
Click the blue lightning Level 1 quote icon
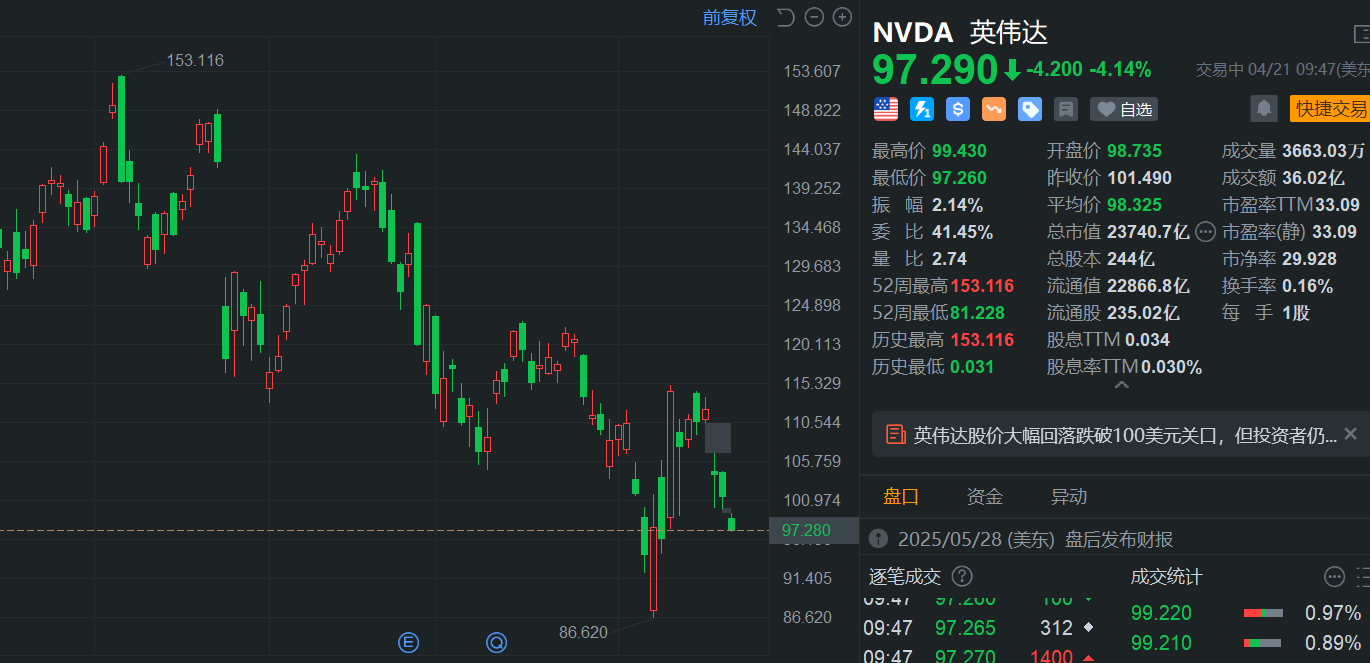(922, 109)
